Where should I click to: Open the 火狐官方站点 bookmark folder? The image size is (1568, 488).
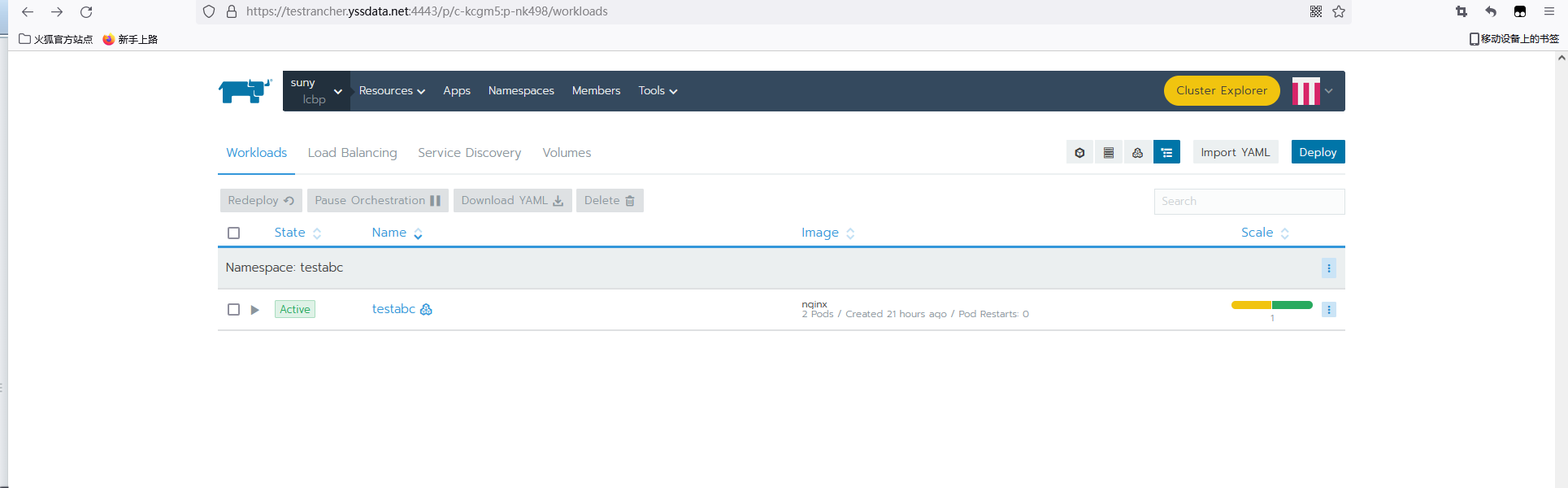[x=56, y=39]
